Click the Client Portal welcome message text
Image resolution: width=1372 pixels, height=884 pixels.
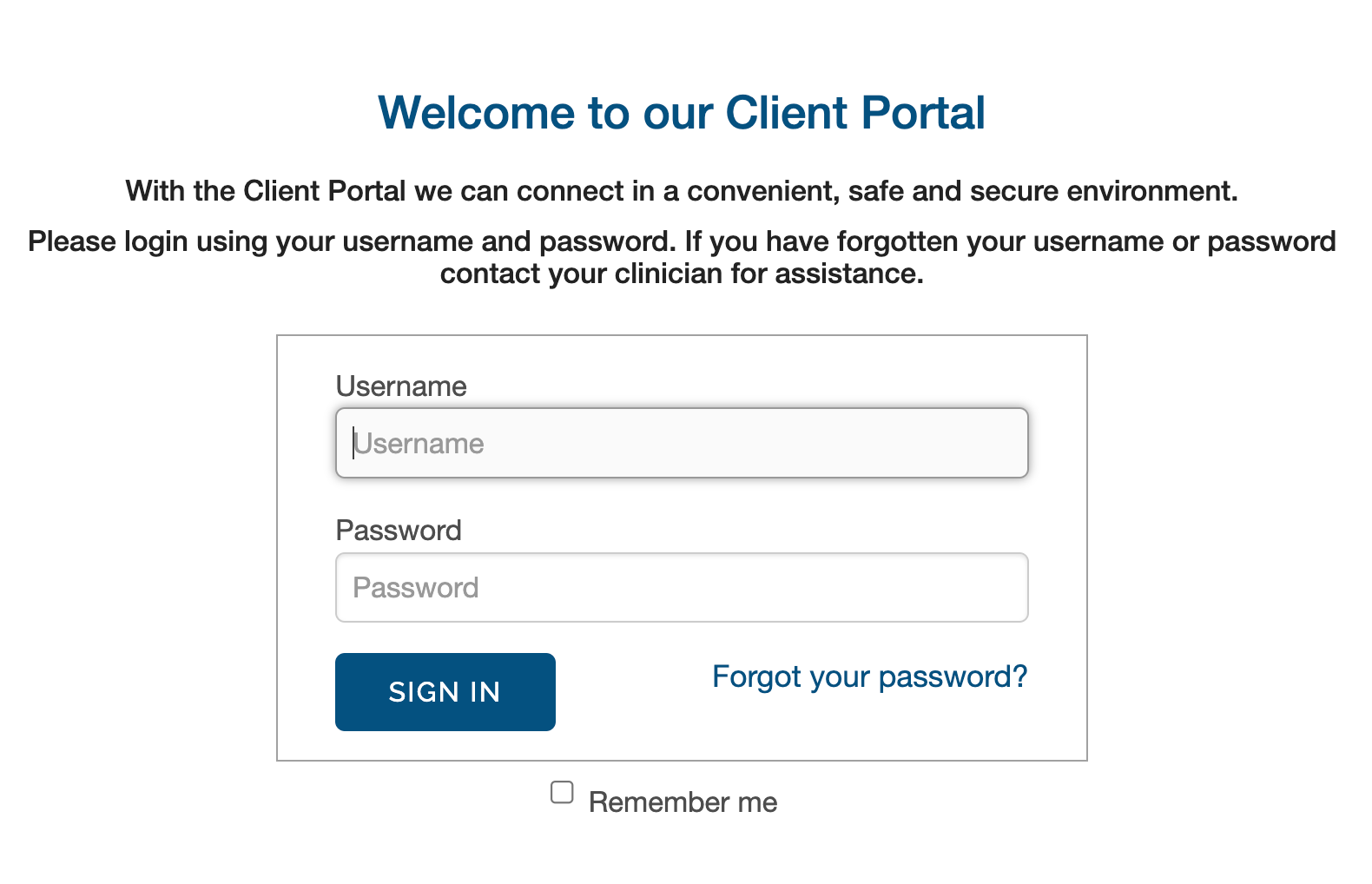(x=683, y=190)
